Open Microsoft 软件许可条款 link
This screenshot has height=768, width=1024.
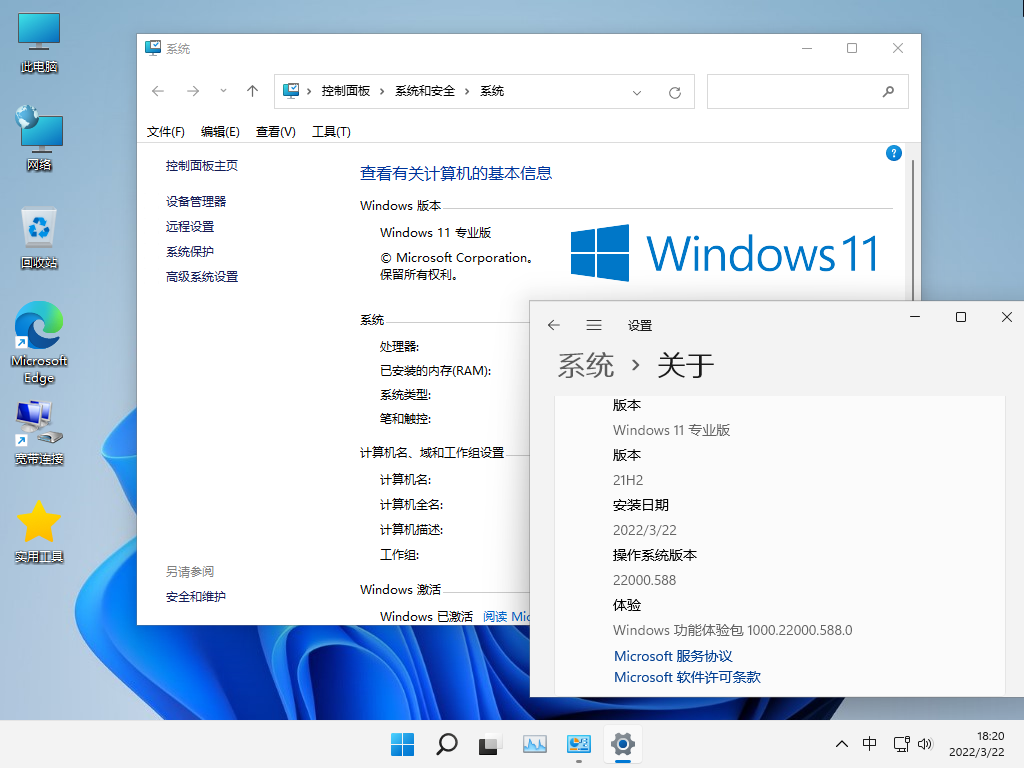[687, 677]
